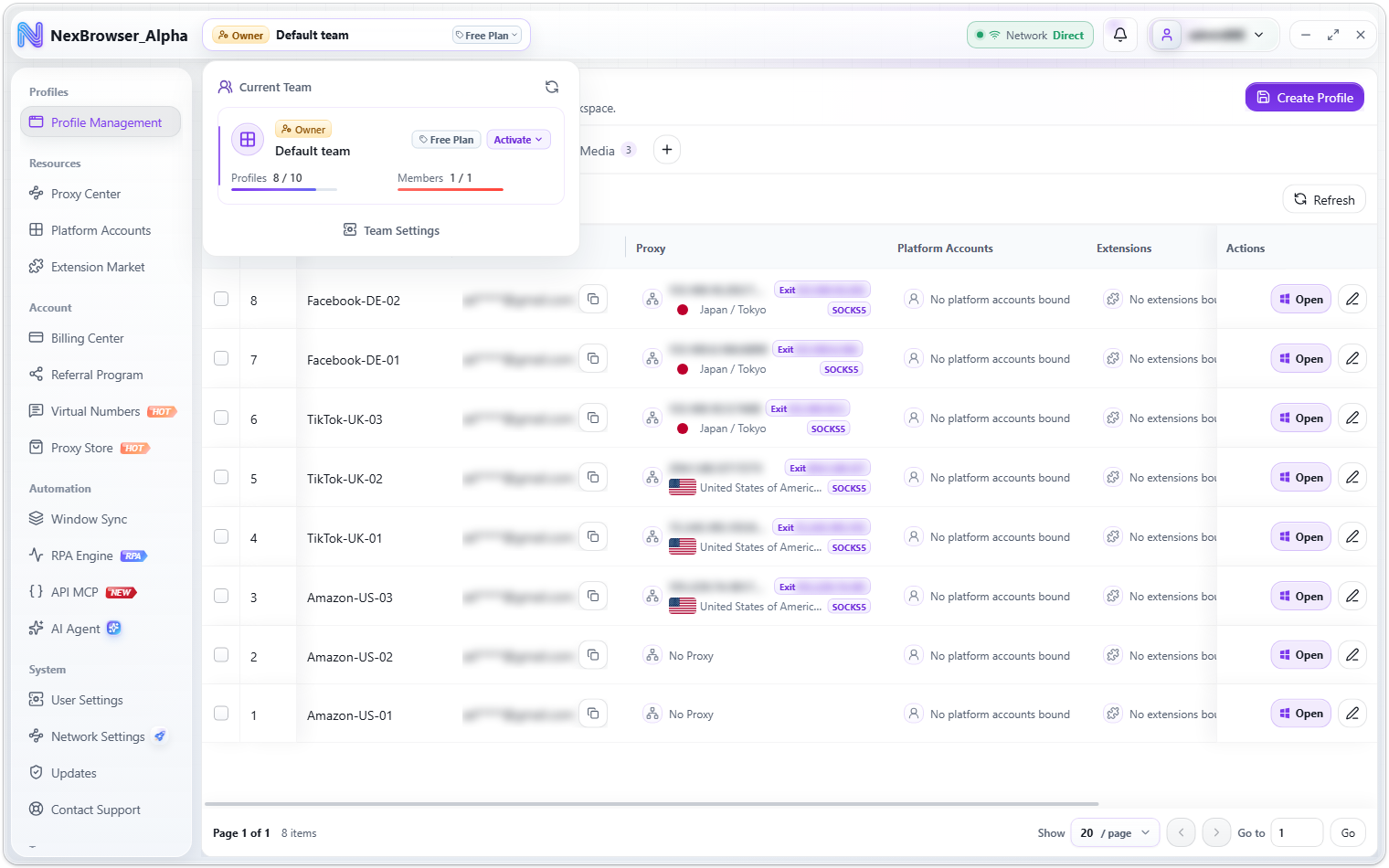Click the Default team grid icon
The image size is (1389, 868).
[x=248, y=140]
